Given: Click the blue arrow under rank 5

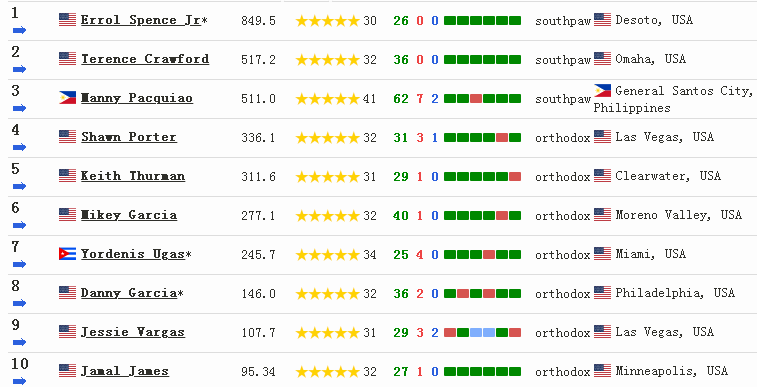Looking at the screenshot, I should tap(19, 186).
